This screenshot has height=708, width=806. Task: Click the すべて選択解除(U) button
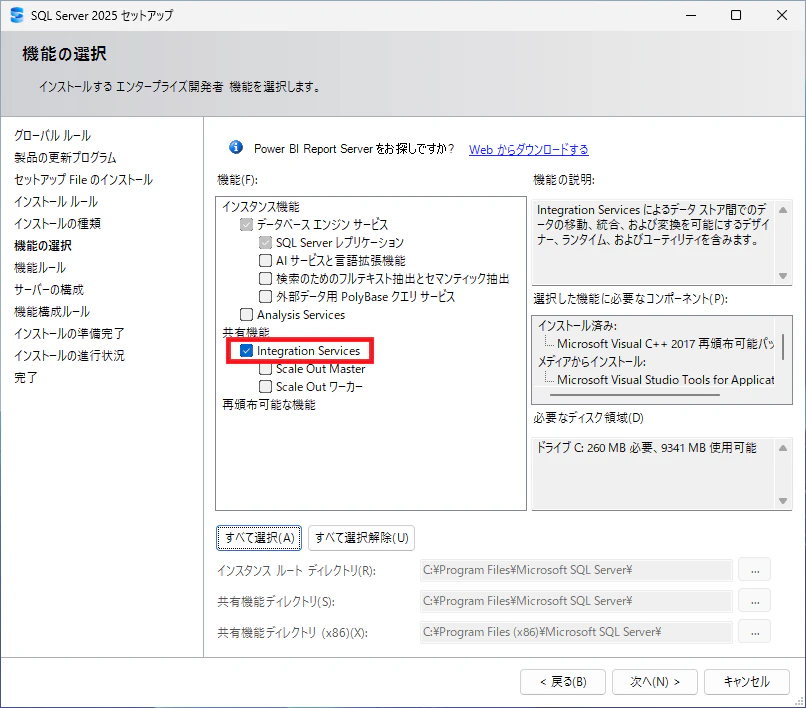[361, 538]
